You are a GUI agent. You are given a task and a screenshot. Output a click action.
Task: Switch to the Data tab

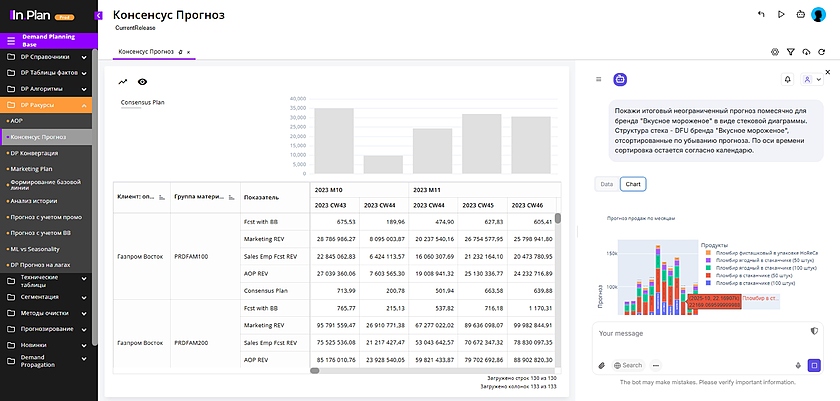[606, 184]
